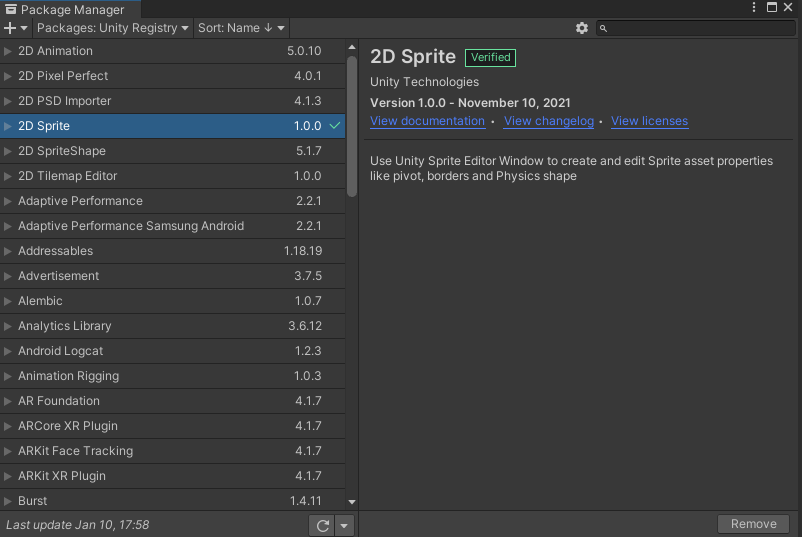Select the Package Manager tab
This screenshot has height=537, width=802.
tap(64, 9)
